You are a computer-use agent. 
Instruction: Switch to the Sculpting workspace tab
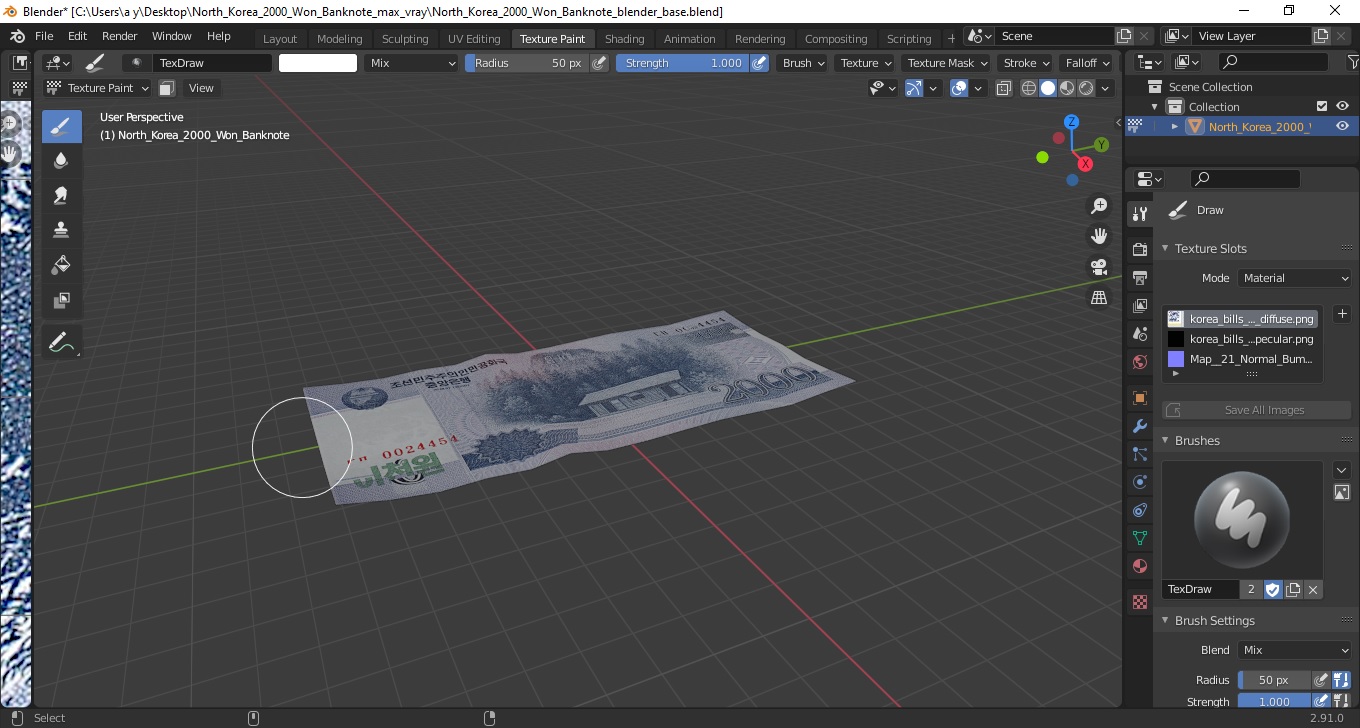[405, 39]
